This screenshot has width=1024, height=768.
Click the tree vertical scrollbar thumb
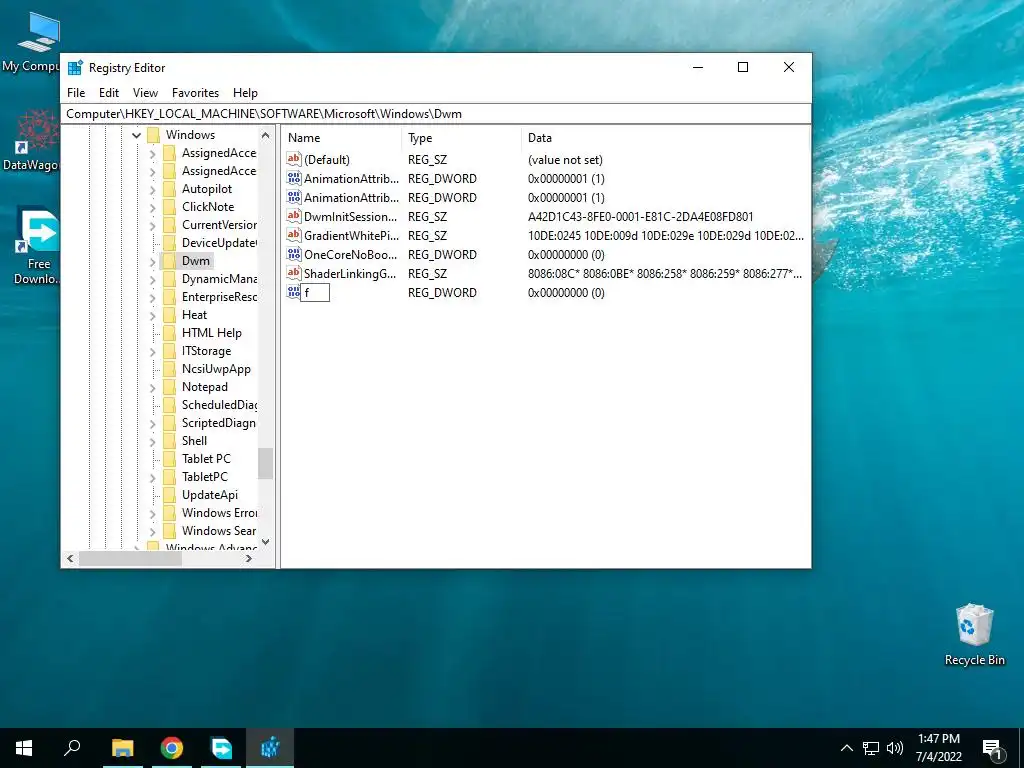265,463
